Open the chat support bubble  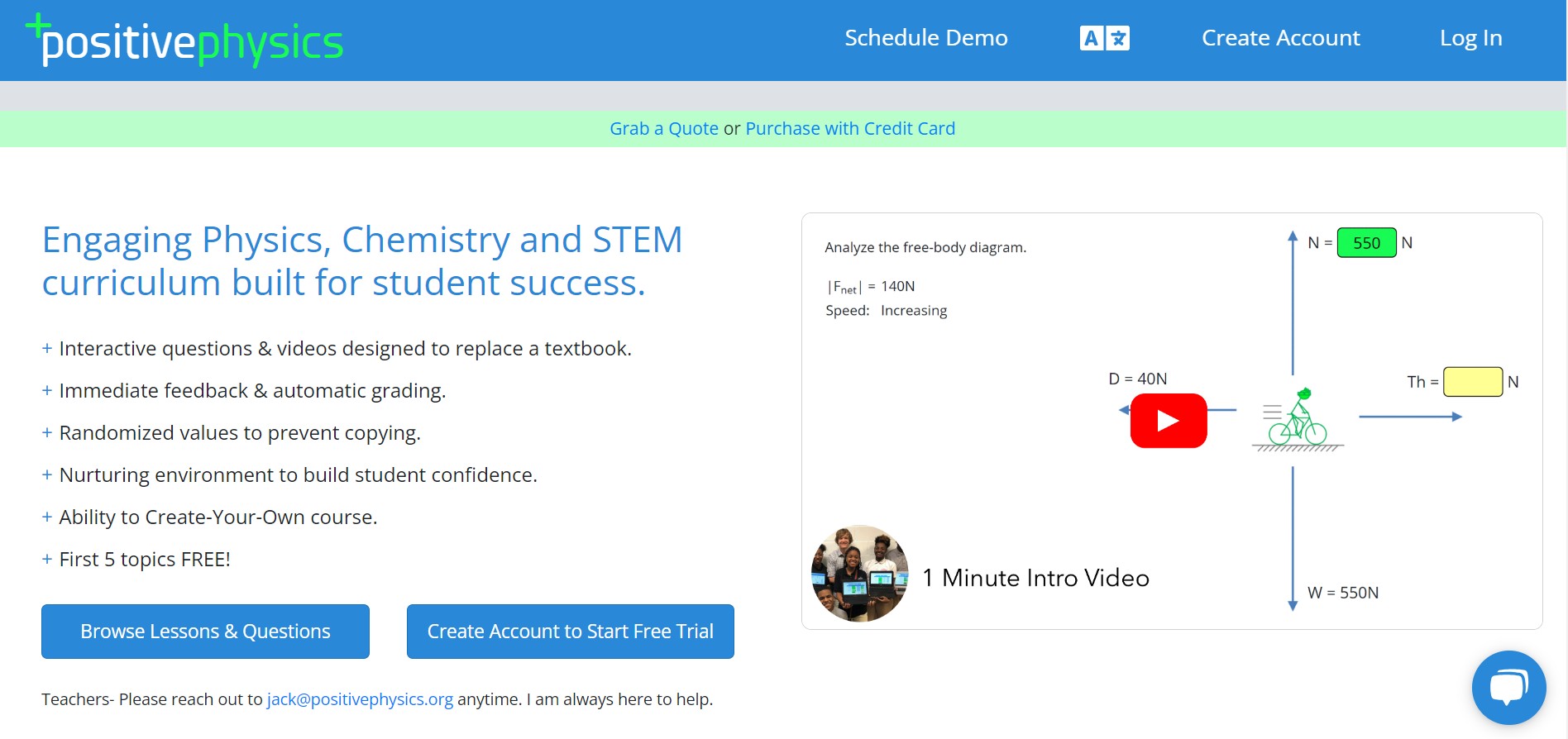pyautogui.click(x=1508, y=687)
